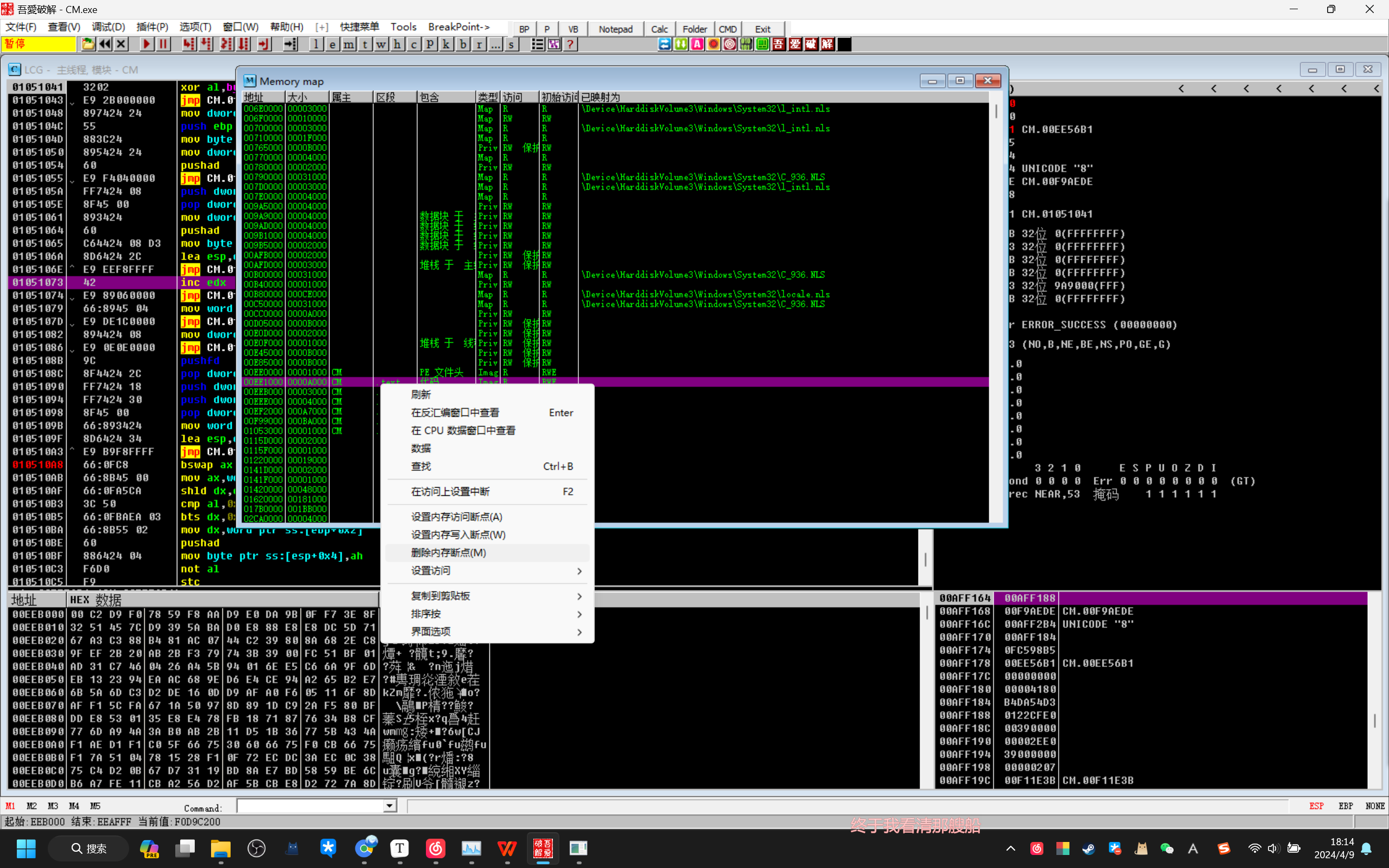This screenshot has width=1389, height=868.
Task: Click the red '解' plugin icon
Action: pos(827,44)
